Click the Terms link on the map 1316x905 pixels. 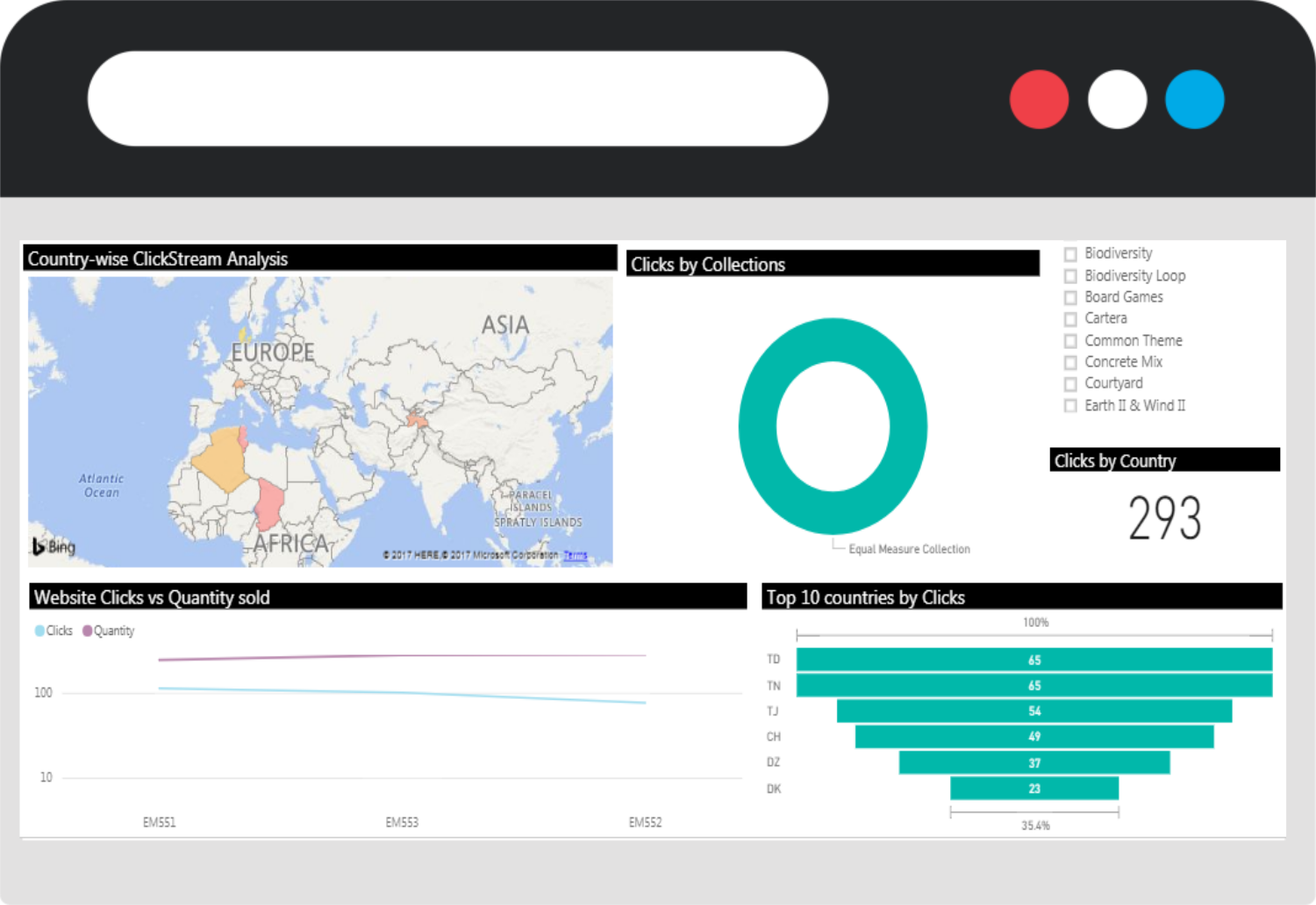pos(575,555)
